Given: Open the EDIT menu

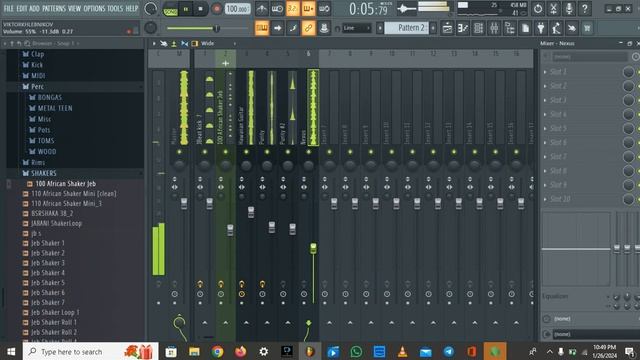Looking at the screenshot, I should tap(22, 9).
